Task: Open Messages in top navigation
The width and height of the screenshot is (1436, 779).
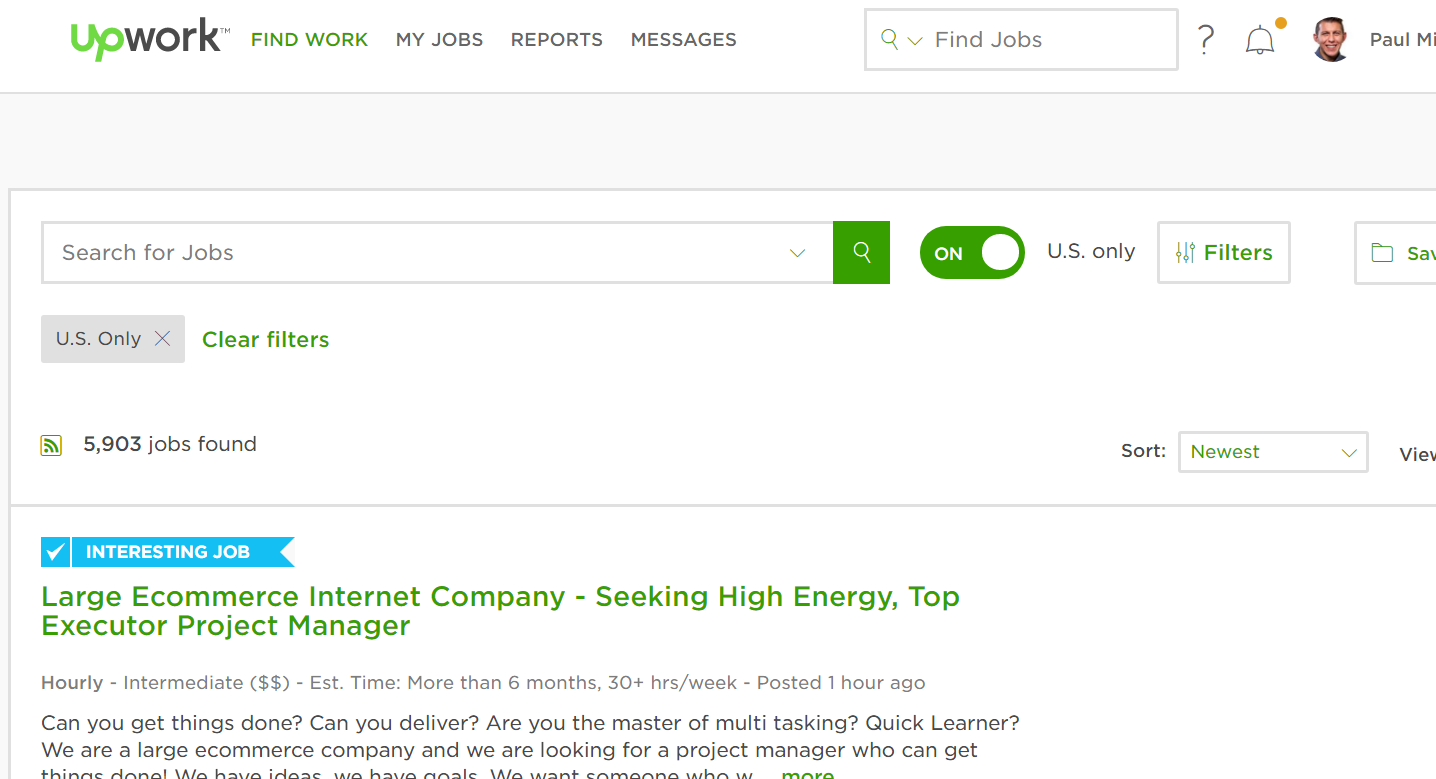Action: pyautogui.click(x=684, y=40)
